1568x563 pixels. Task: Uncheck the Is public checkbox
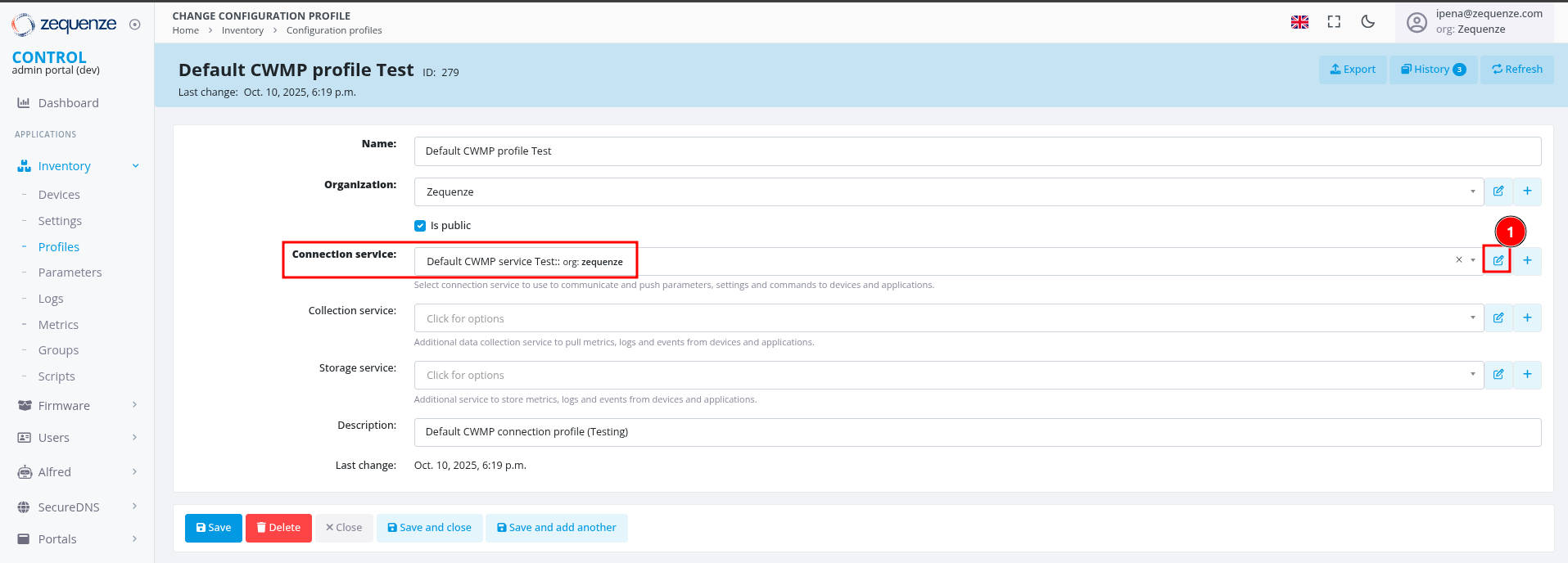click(x=420, y=226)
